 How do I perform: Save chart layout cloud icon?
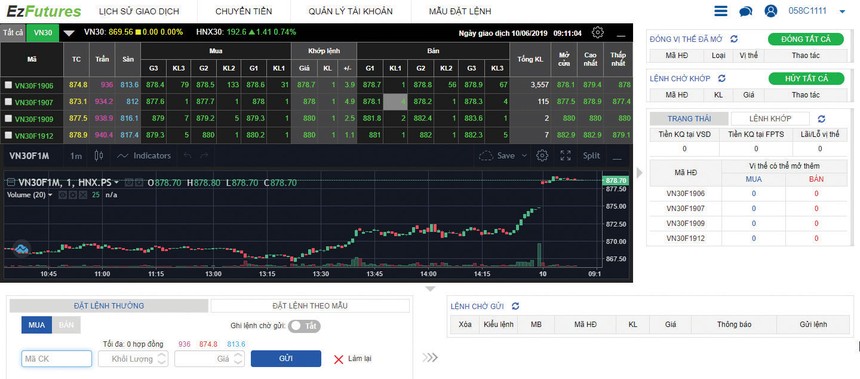(486, 156)
